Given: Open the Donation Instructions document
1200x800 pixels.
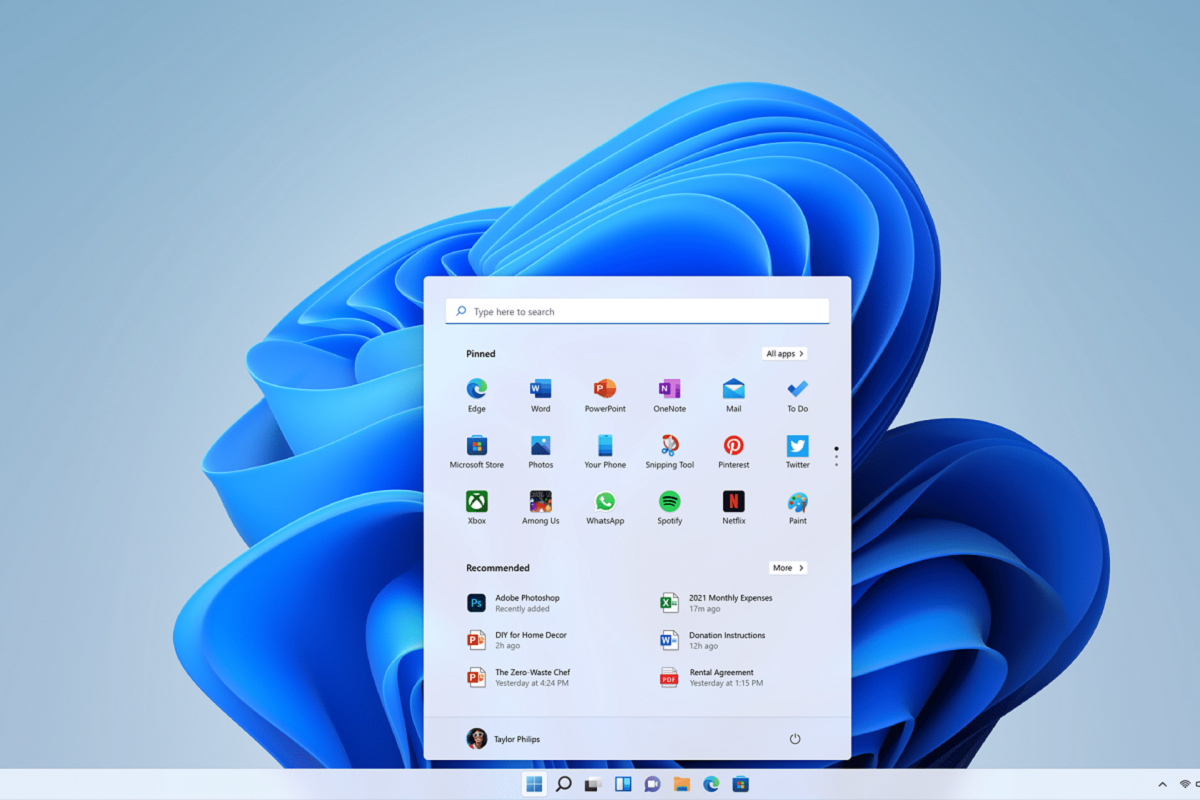Looking at the screenshot, I should pos(713,640).
